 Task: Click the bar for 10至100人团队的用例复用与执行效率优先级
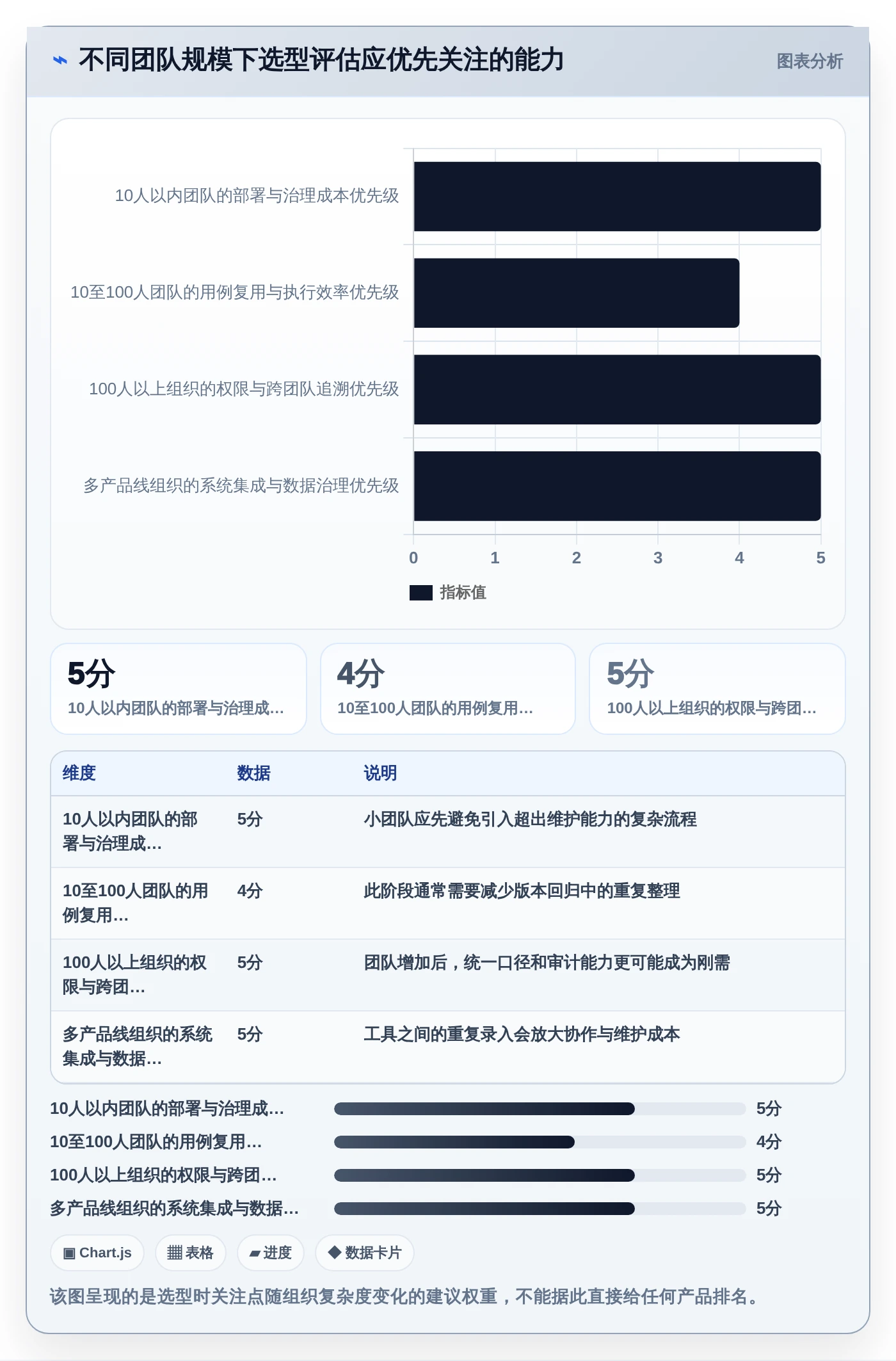coord(577,293)
